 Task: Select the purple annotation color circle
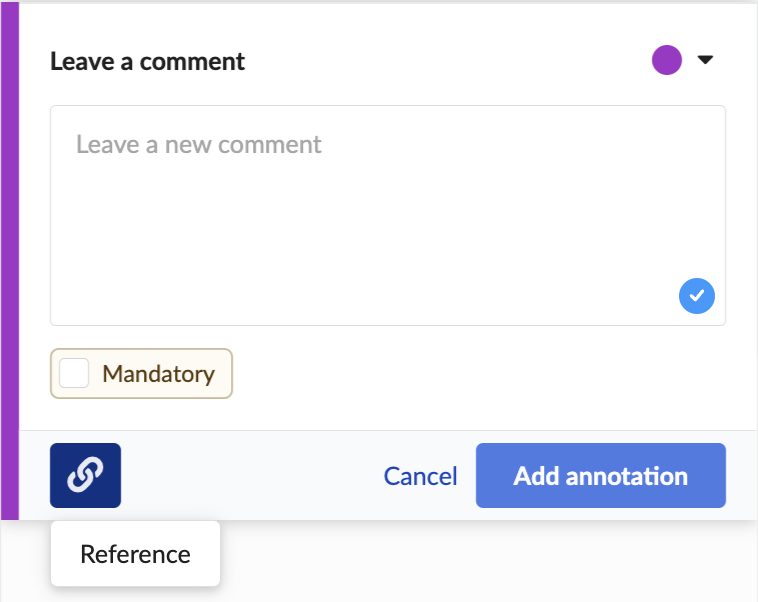coord(667,60)
